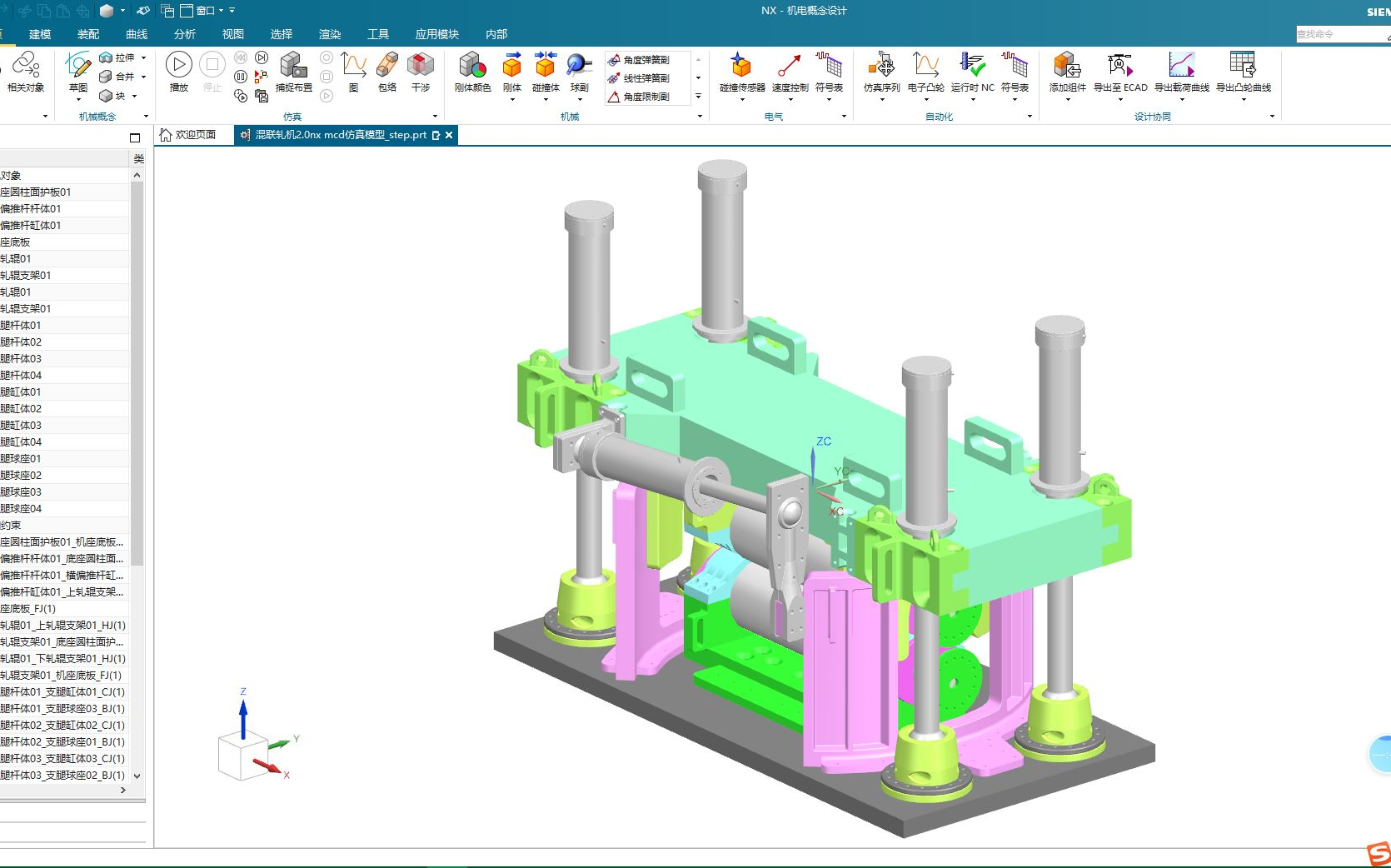Expand the 仿真序列 dropdown arrow
Viewport: 1391px width, 868px height.
click(881, 100)
